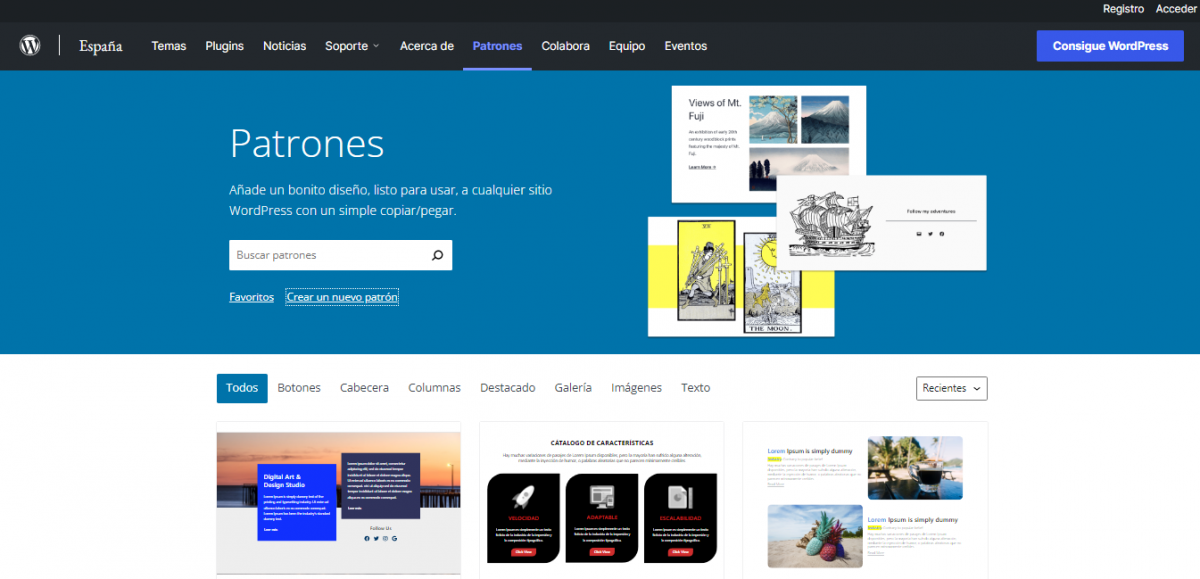Open the Patrones nav item
The width and height of the screenshot is (1200, 579).
(497, 46)
